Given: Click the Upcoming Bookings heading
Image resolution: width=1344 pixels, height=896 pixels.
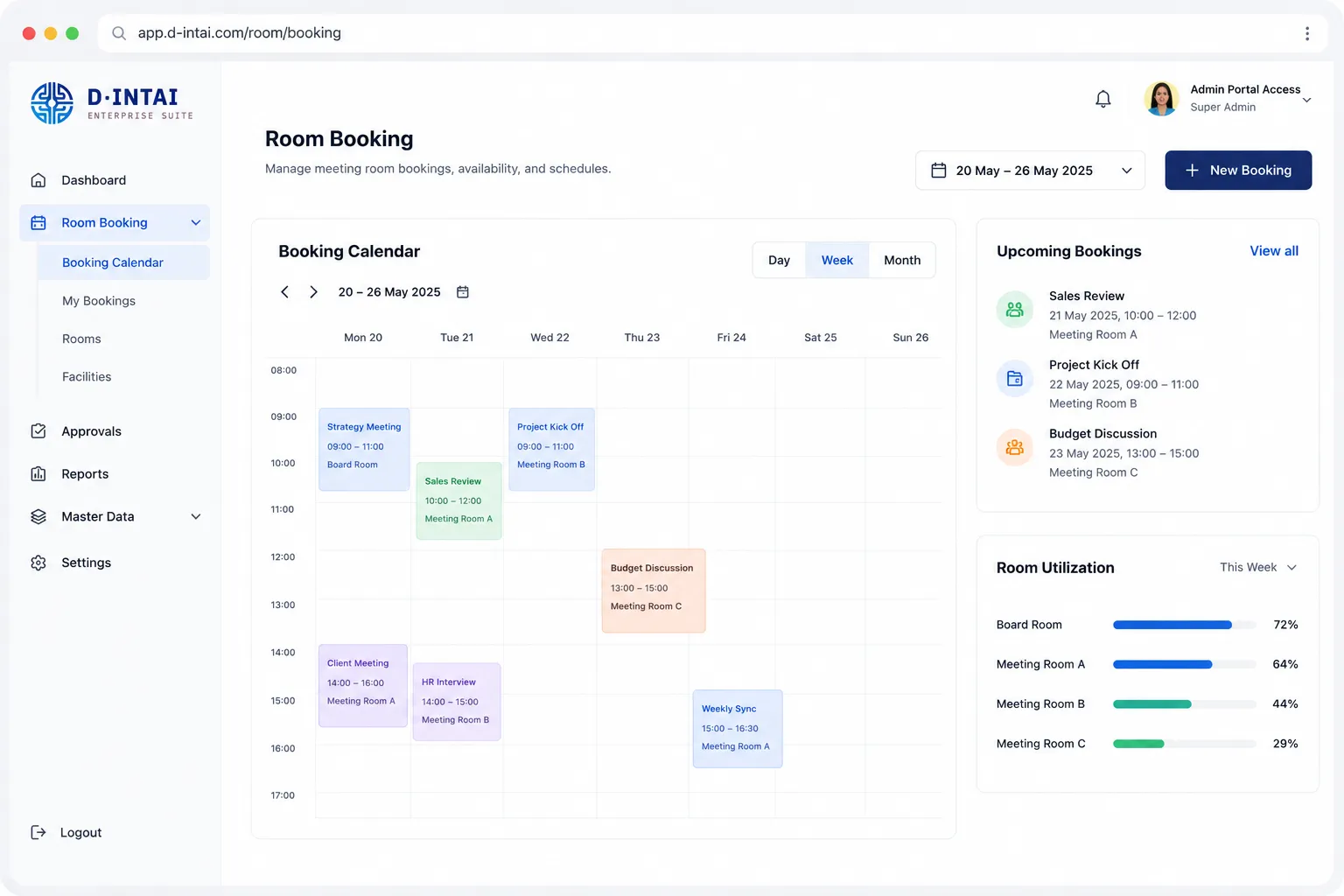Looking at the screenshot, I should point(1069,252).
